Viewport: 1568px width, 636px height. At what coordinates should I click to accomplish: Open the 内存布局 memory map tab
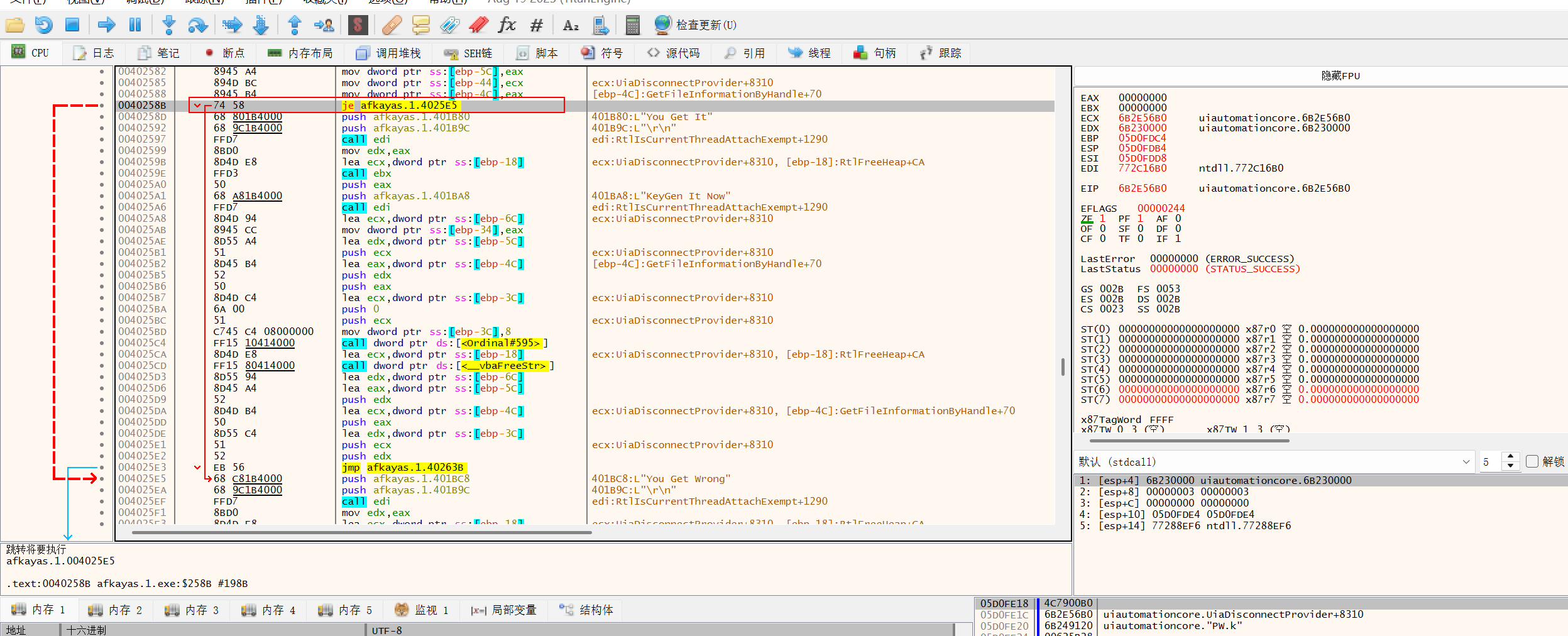click(300, 53)
